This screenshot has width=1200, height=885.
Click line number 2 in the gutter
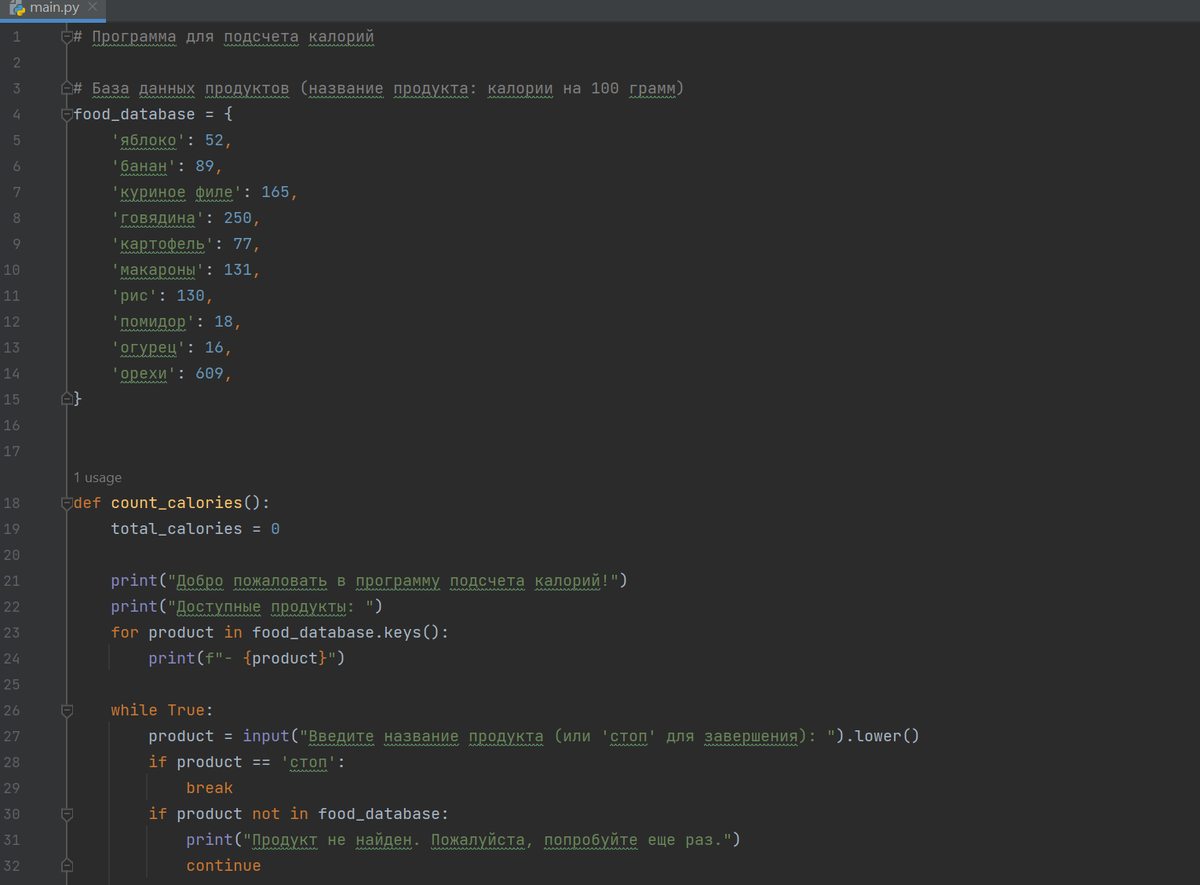(x=15, y=63)
